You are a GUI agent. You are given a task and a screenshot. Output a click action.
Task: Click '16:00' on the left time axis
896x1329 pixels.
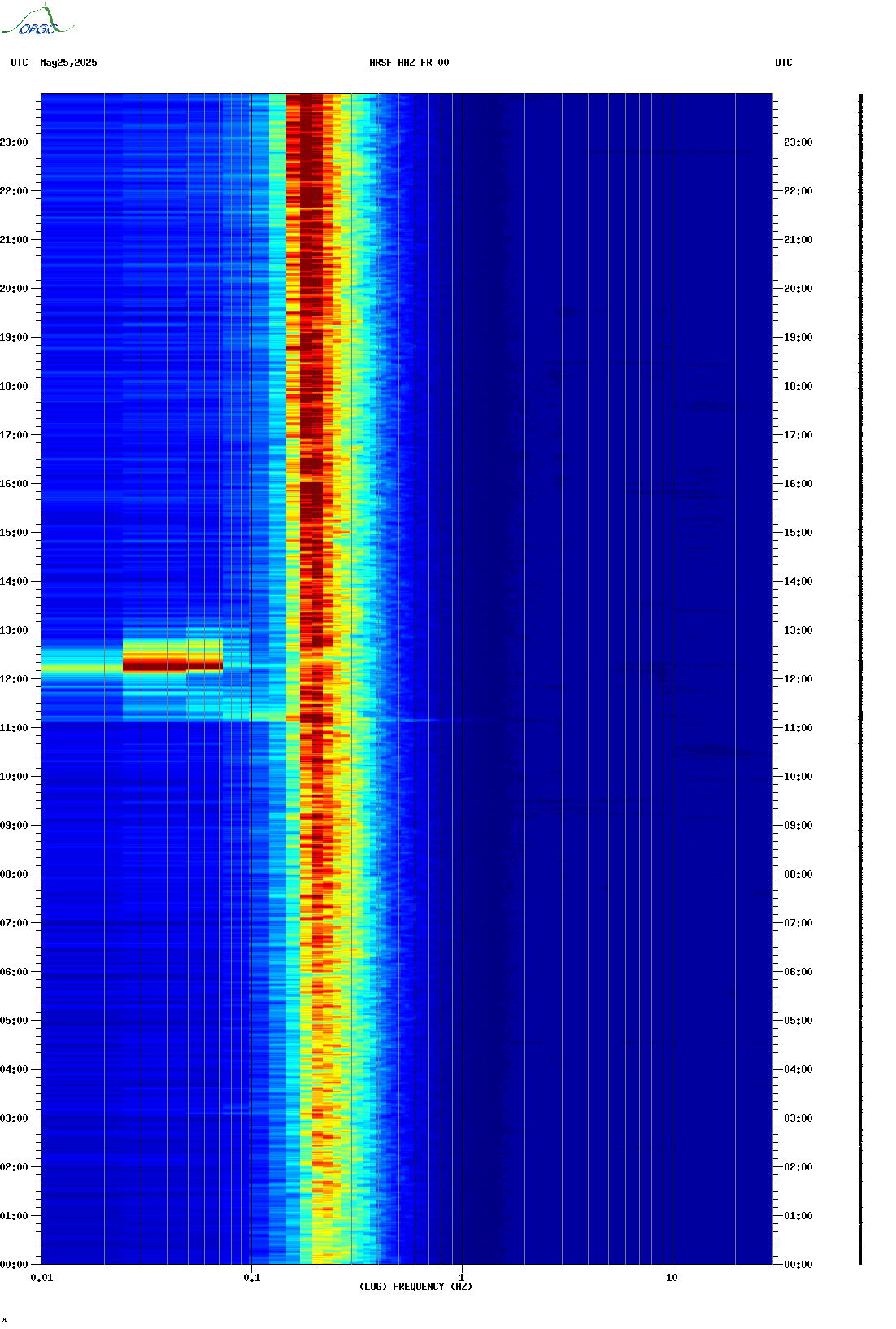[14, 484]
